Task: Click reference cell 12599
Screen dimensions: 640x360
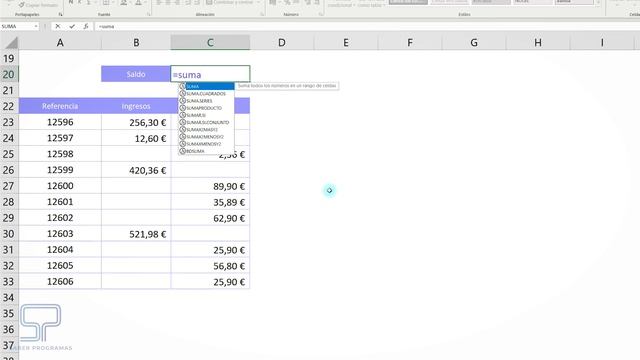Action: 60,170
